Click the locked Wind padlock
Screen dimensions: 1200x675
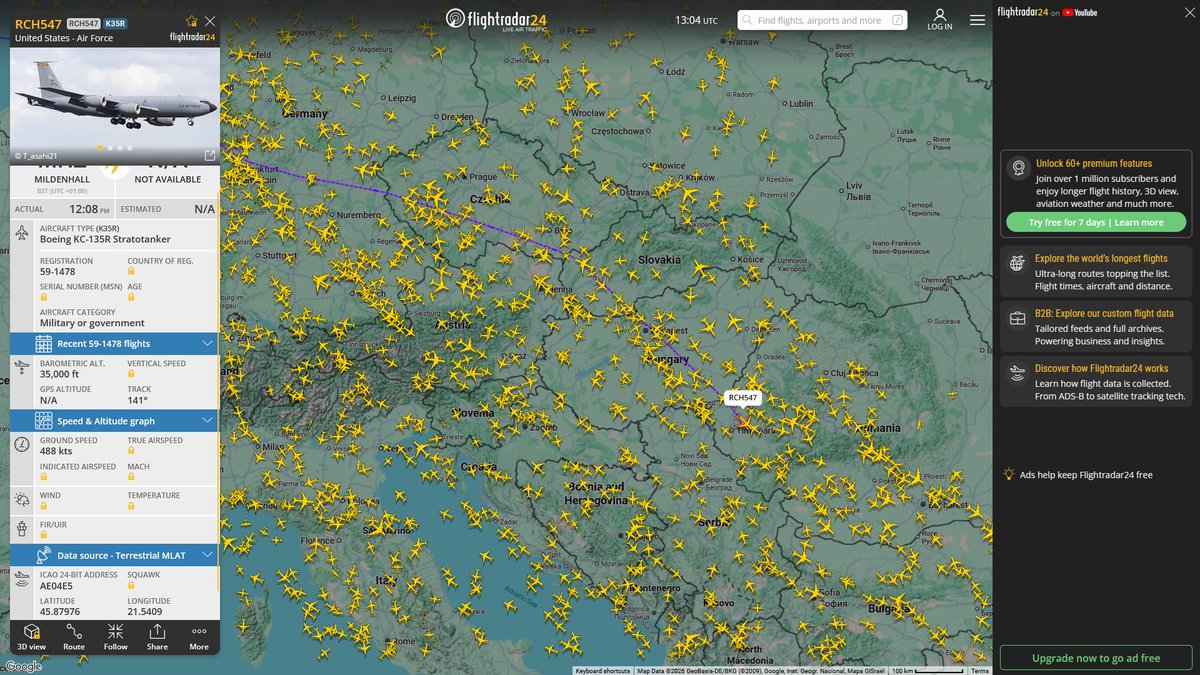coord(44,506)
